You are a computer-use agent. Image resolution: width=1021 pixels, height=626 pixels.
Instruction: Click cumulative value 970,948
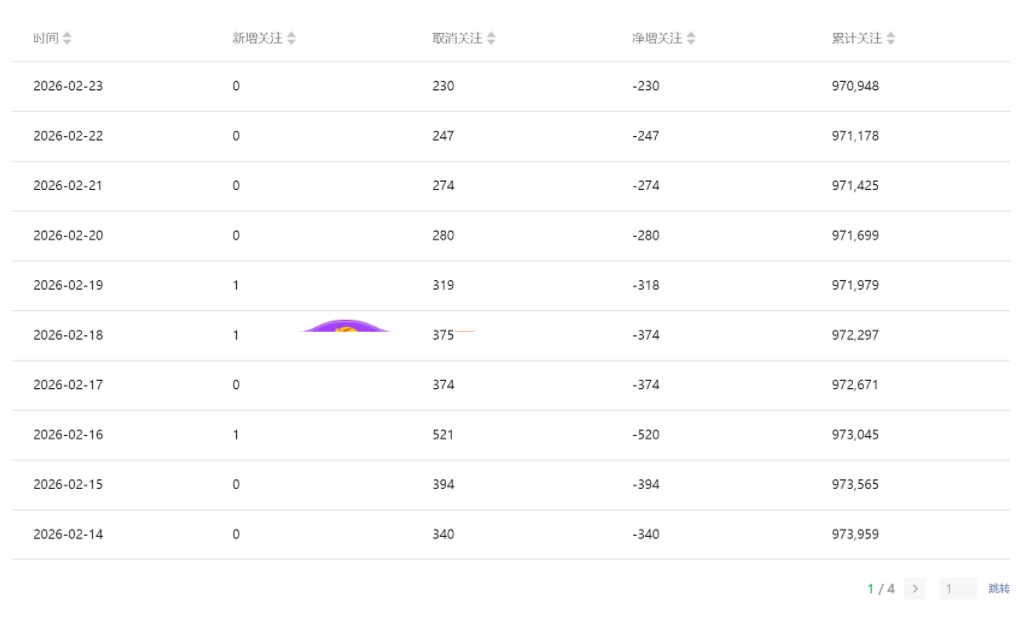[855, 86]
